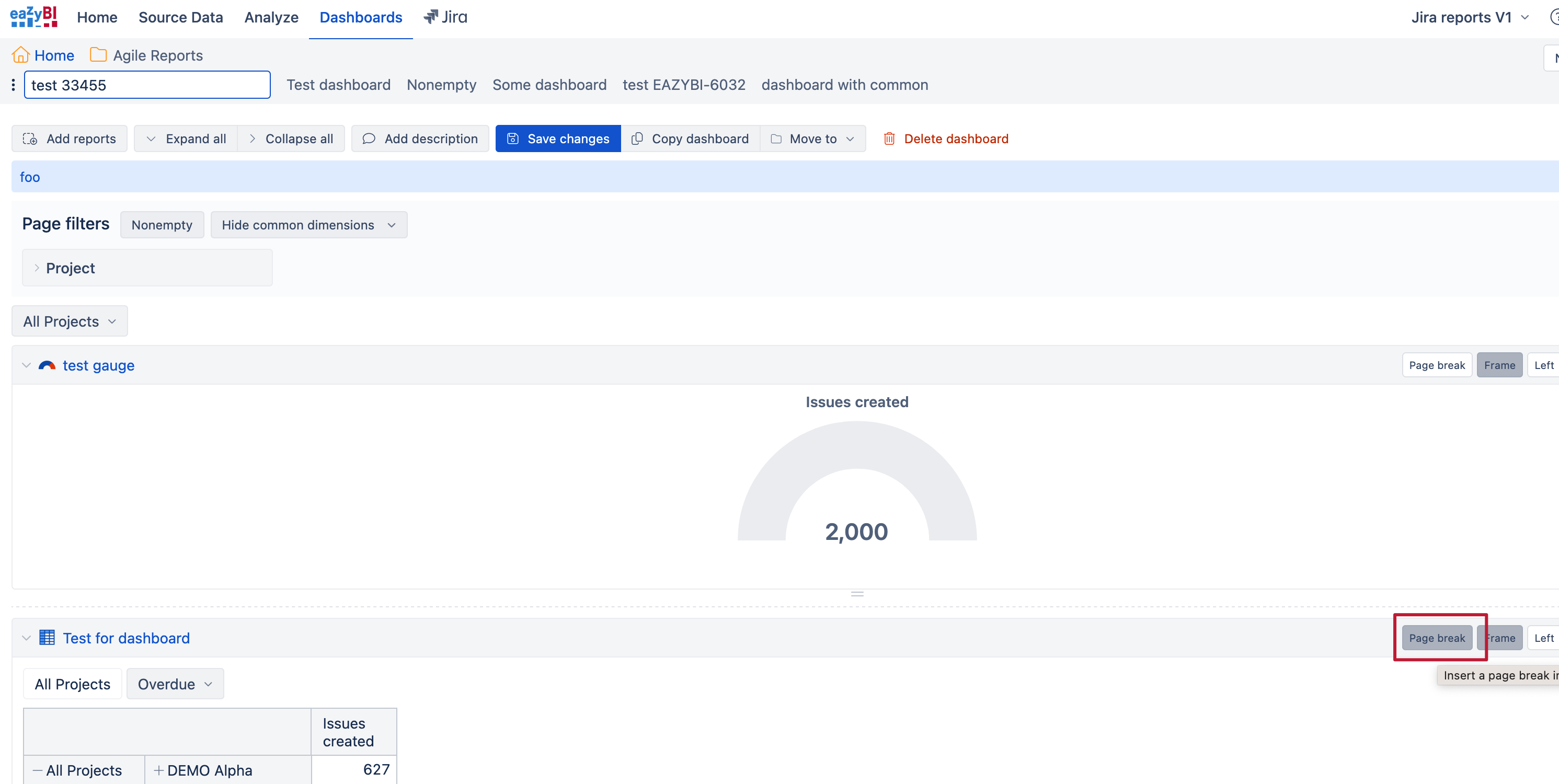
Task: Click Expand all button
Action: coord(186,139)
